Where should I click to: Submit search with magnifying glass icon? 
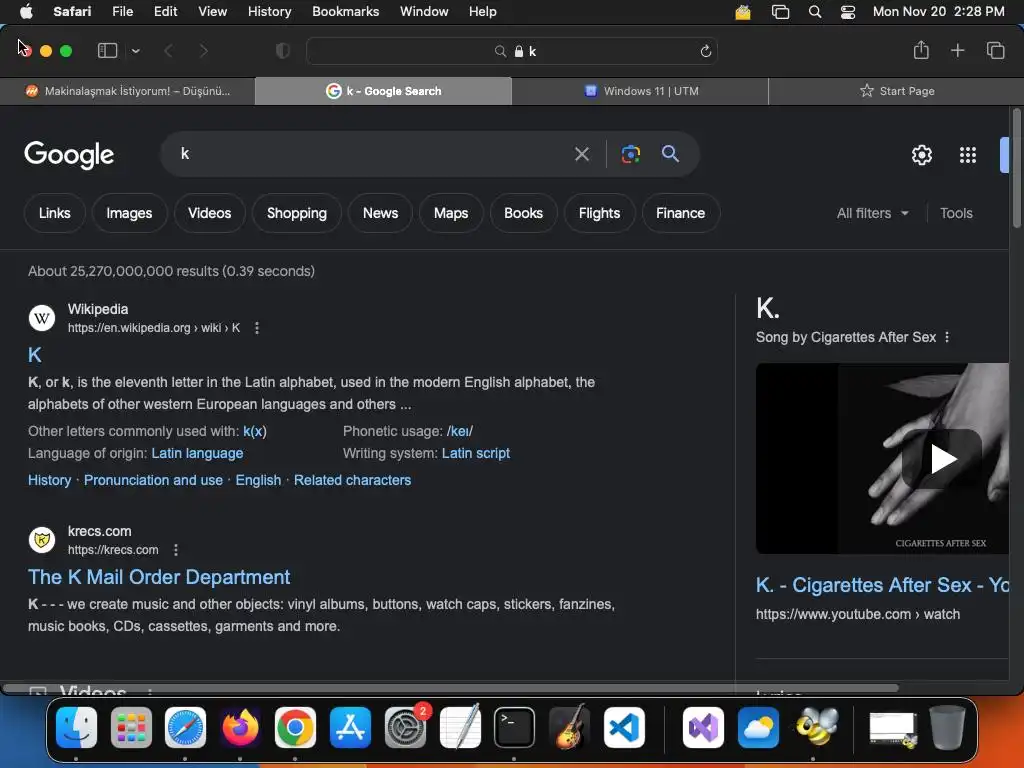pyautogui.click(x=670, y=153)
